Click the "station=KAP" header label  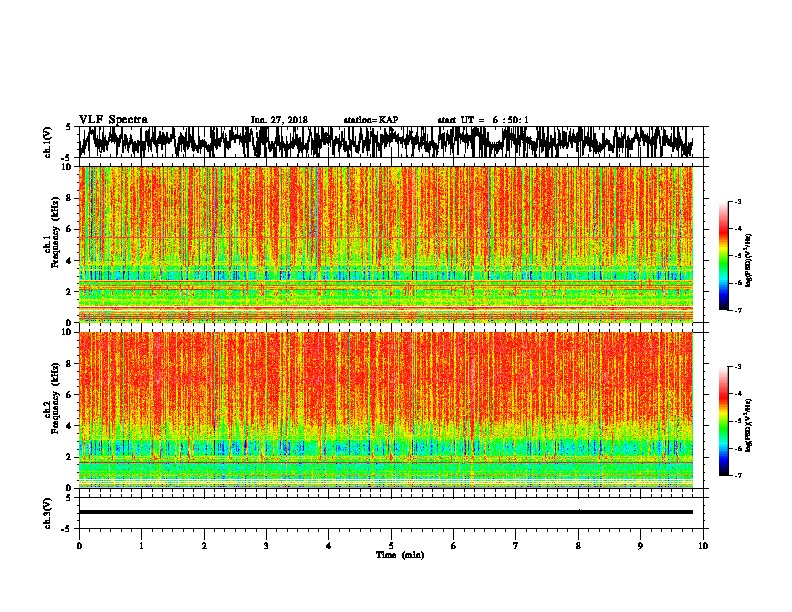tap(371, 120)
